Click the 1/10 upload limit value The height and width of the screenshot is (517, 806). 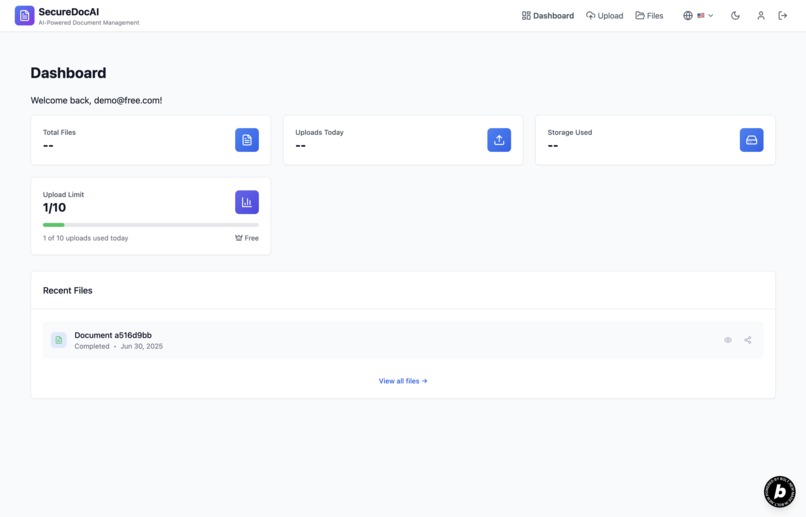pyautogui.click(x=54, y=208)
